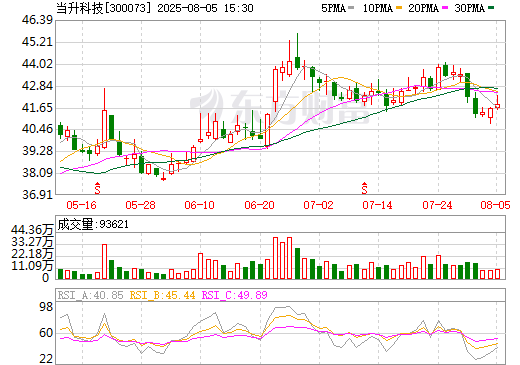
Task: Click the 07-02 date label
Action: click(318, 205)
